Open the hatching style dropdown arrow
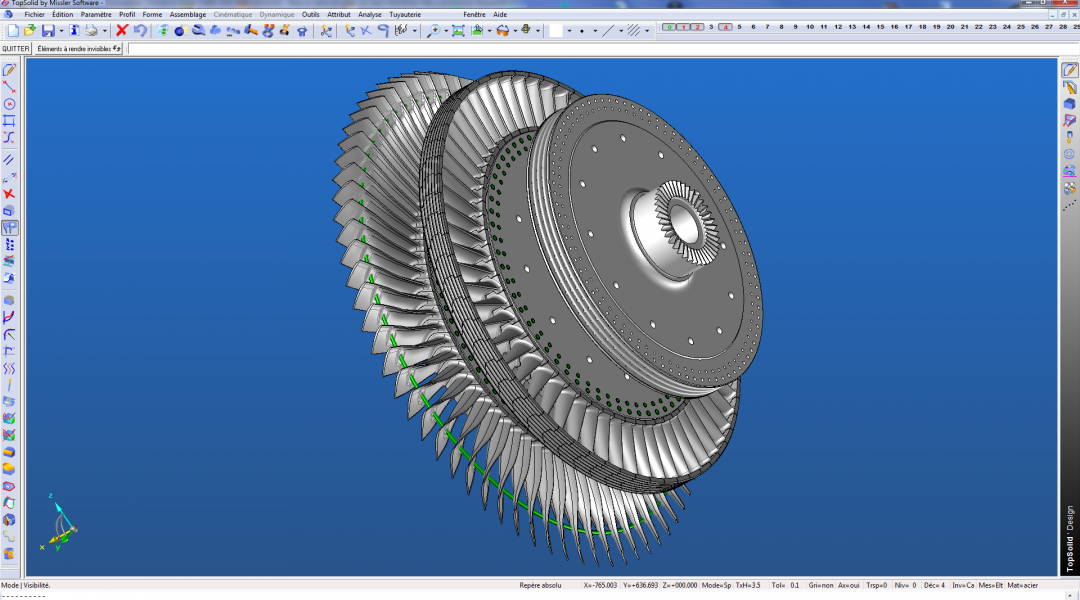 (647, 30)
